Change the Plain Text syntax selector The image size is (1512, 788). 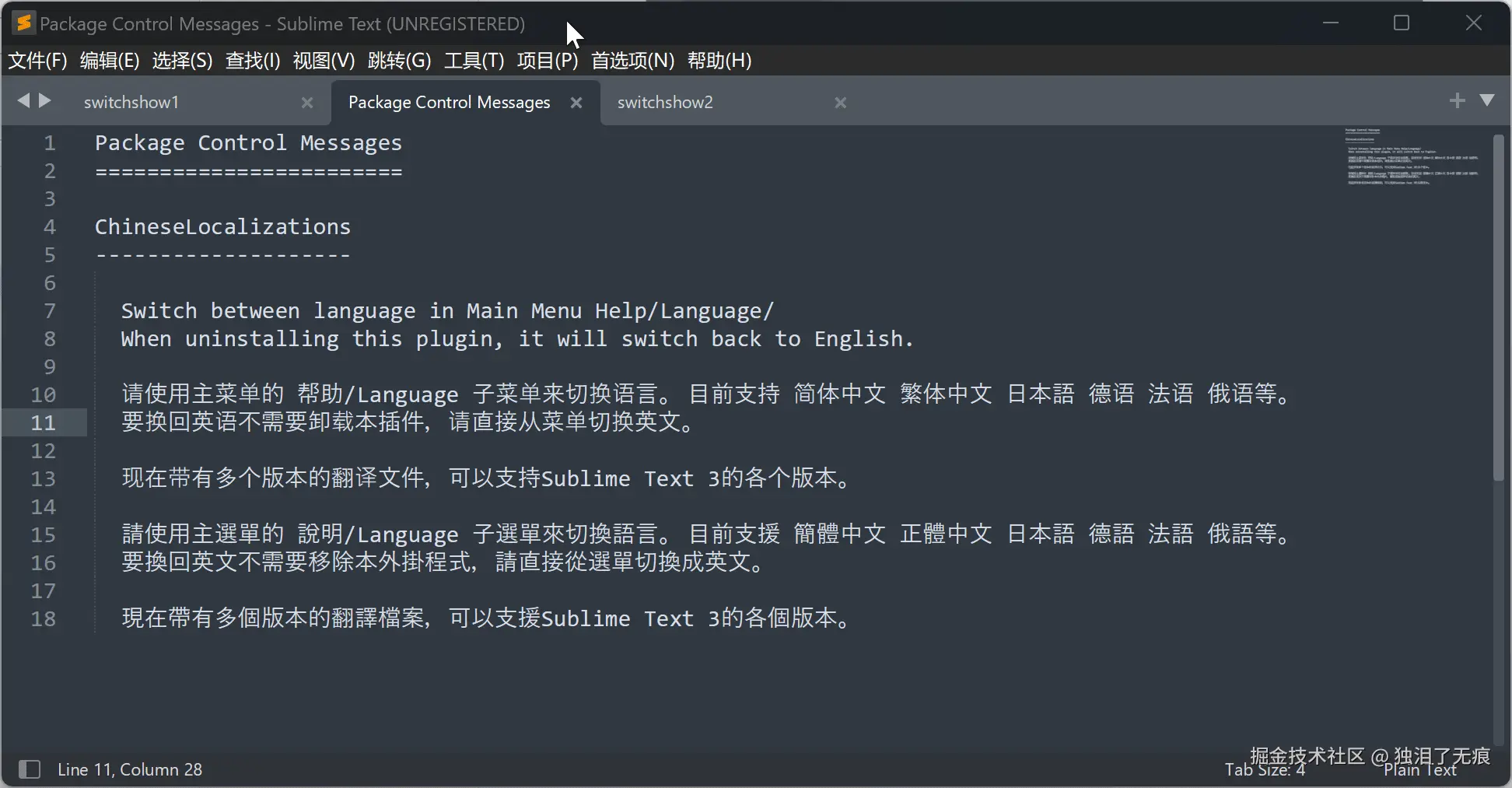[1420, 770]
